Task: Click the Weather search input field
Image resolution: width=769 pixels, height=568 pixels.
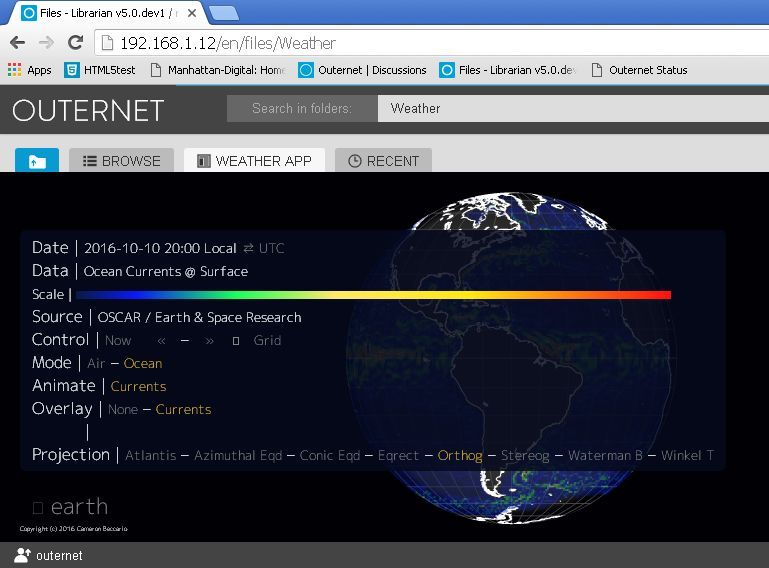Action: click(x=573, y=108)
